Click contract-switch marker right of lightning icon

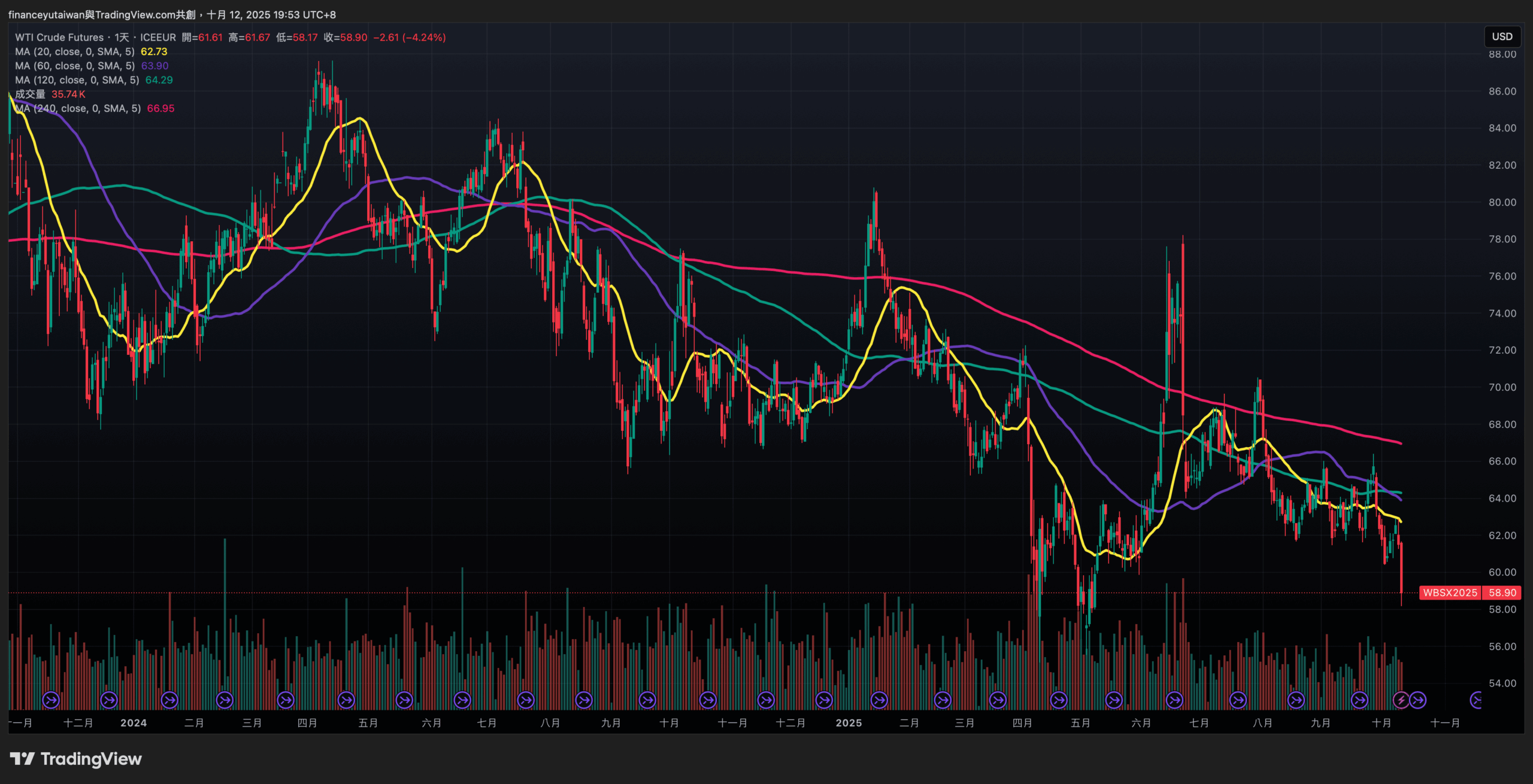click(x=1417, y=700)
